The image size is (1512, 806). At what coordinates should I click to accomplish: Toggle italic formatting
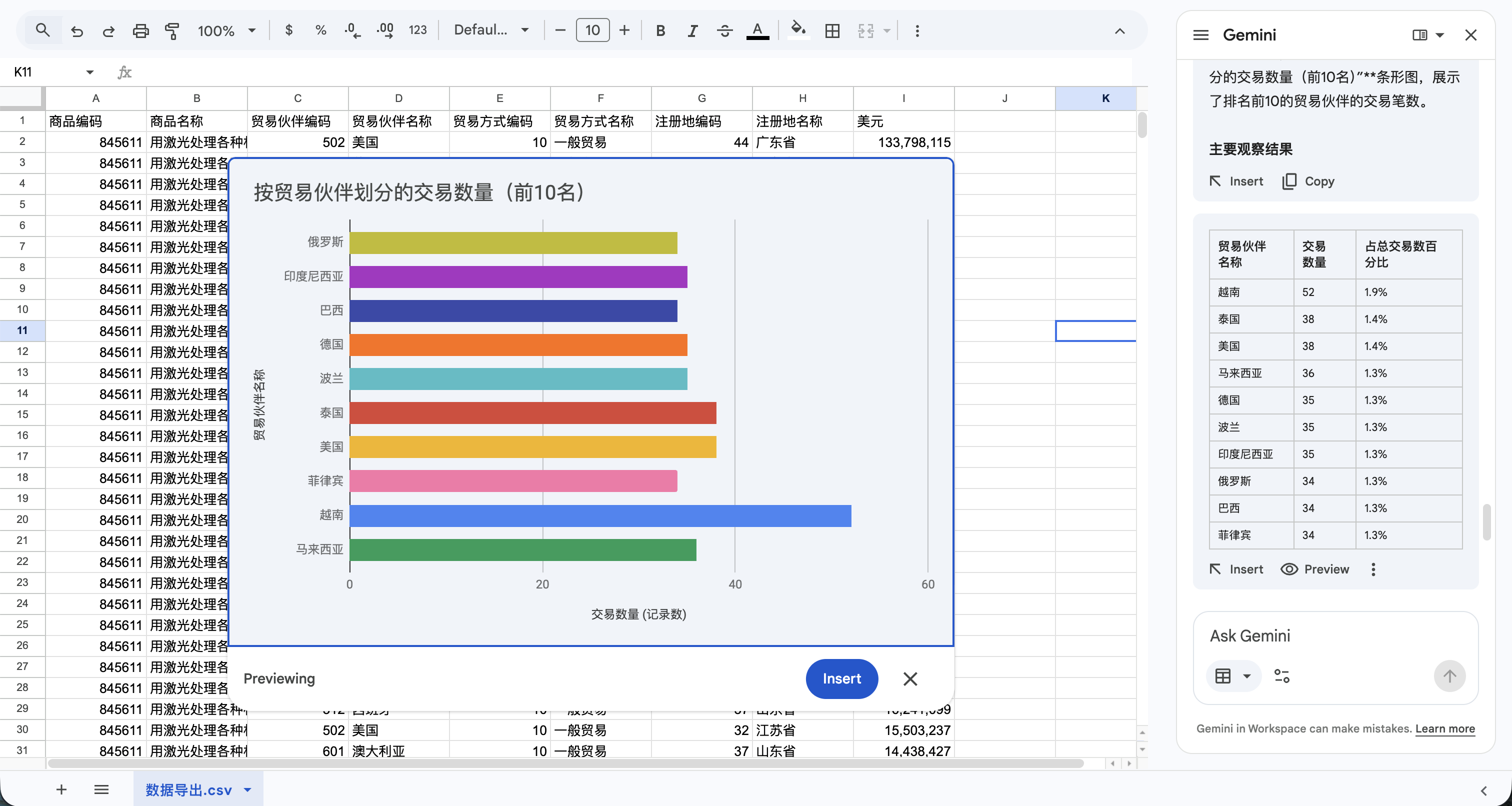tap(692, 30)
